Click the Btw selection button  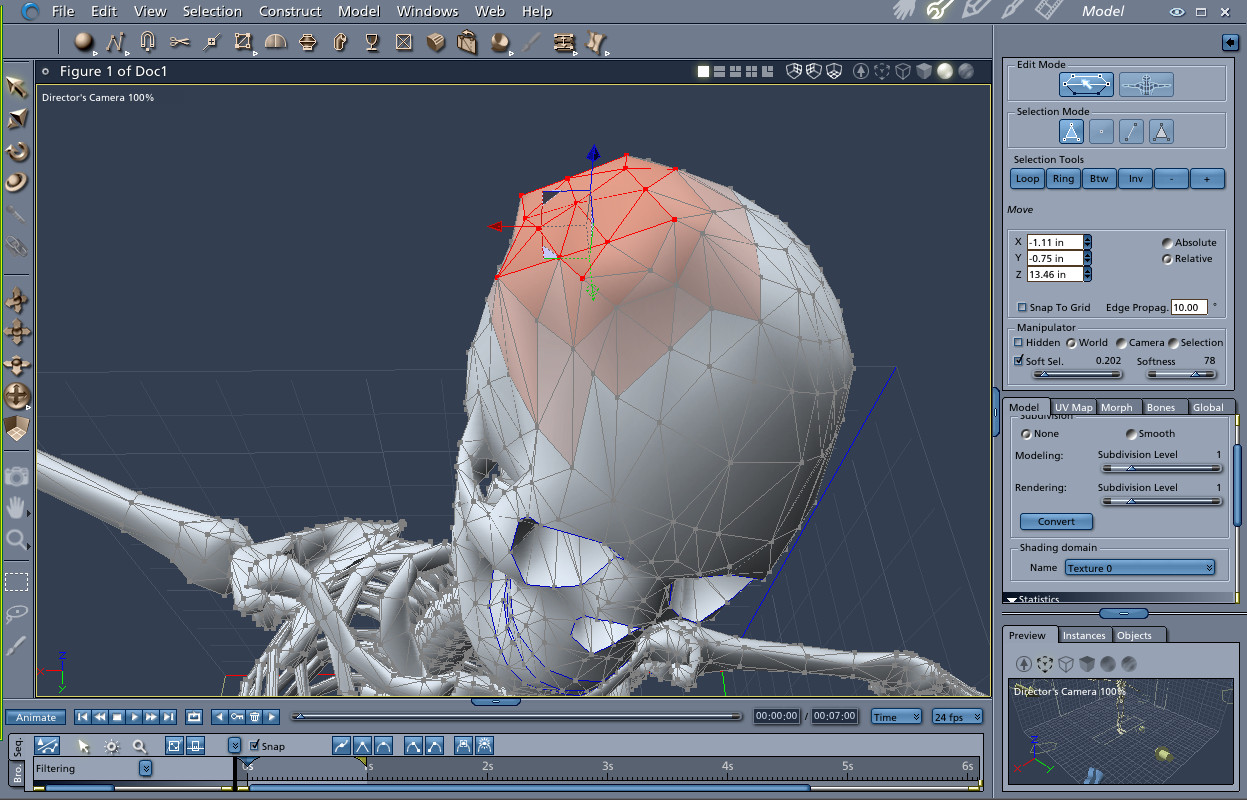coord(1099,179)
